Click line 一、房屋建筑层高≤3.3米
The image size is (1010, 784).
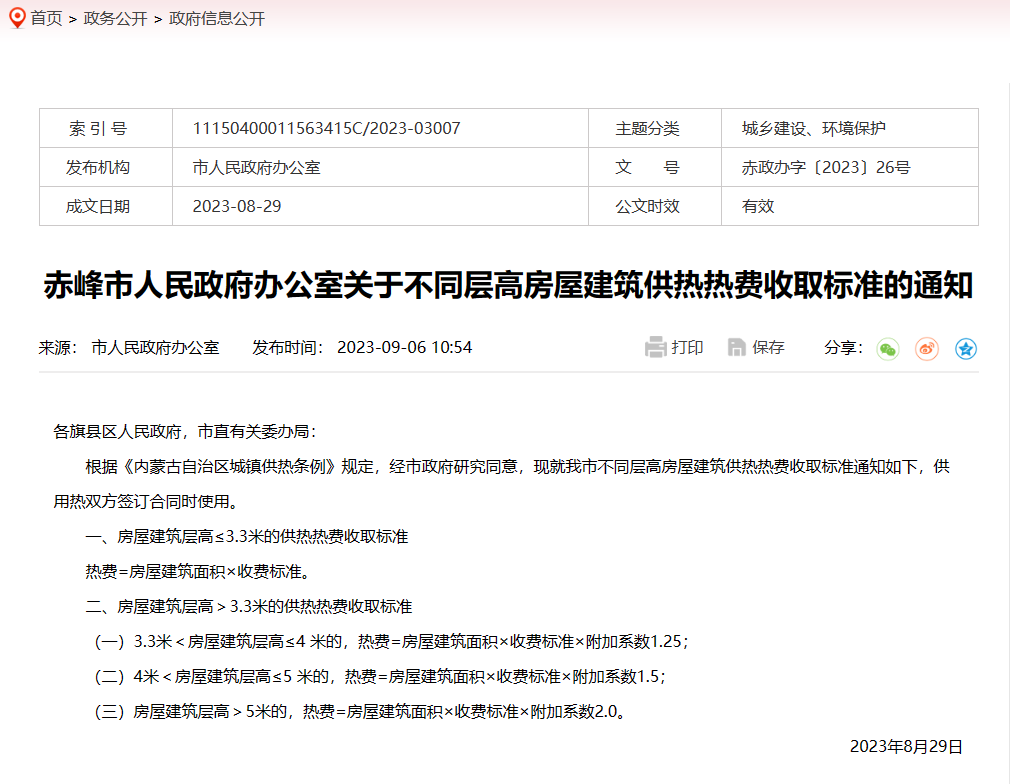click(247, 537)
